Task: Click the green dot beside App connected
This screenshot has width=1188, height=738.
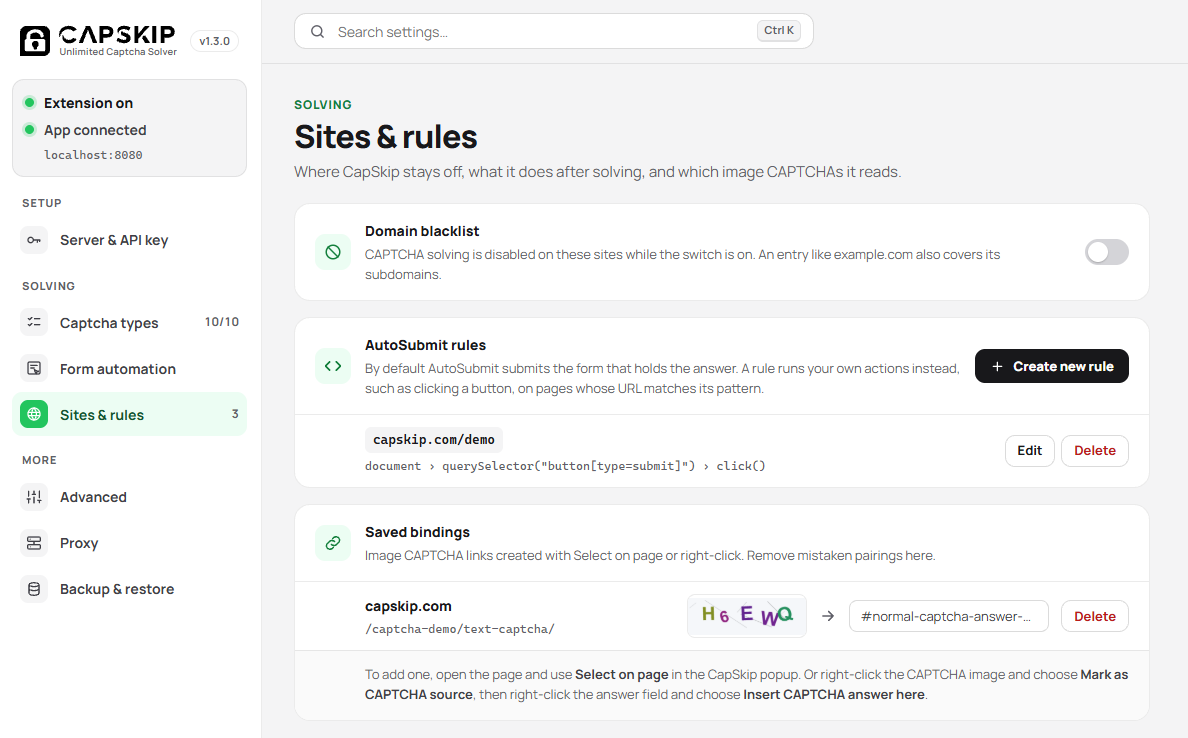Action: point(30,130)
